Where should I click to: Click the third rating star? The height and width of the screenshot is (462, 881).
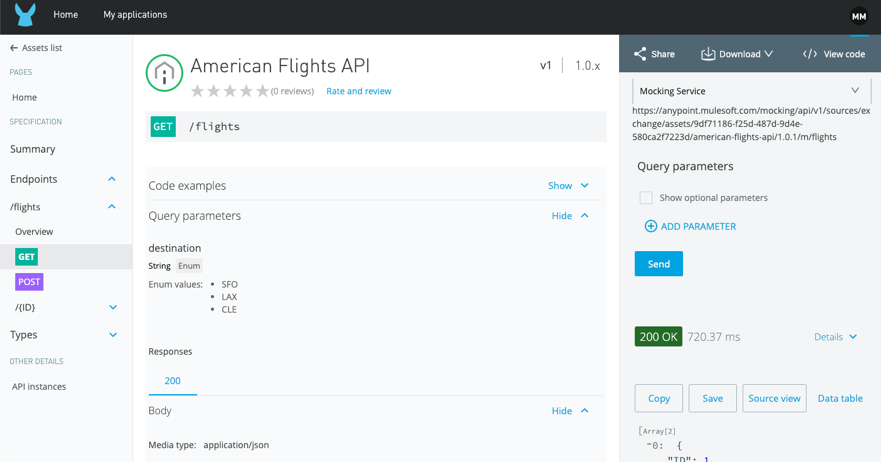230,91
